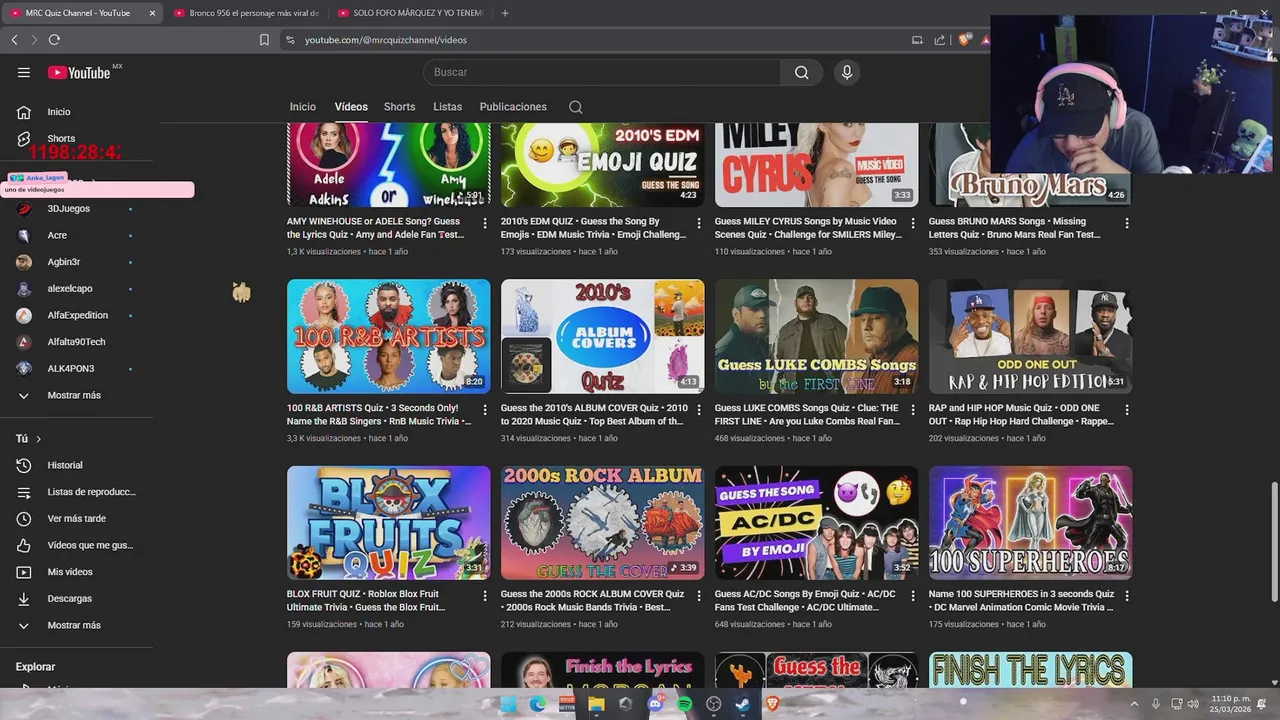The height and width of the screenshot is (720, 1280).
Task: Open Videos que me gustan
Action: point(77,545)
